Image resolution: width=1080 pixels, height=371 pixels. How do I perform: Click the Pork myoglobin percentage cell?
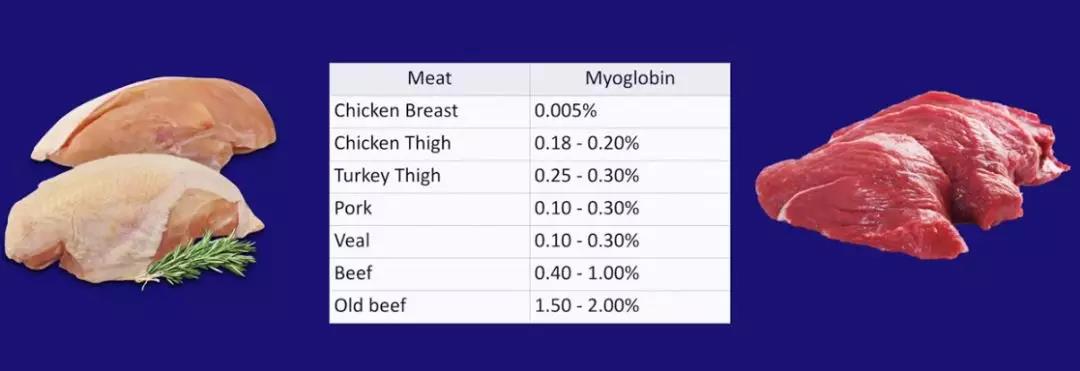pyautogui.click(x=630, y=209)
